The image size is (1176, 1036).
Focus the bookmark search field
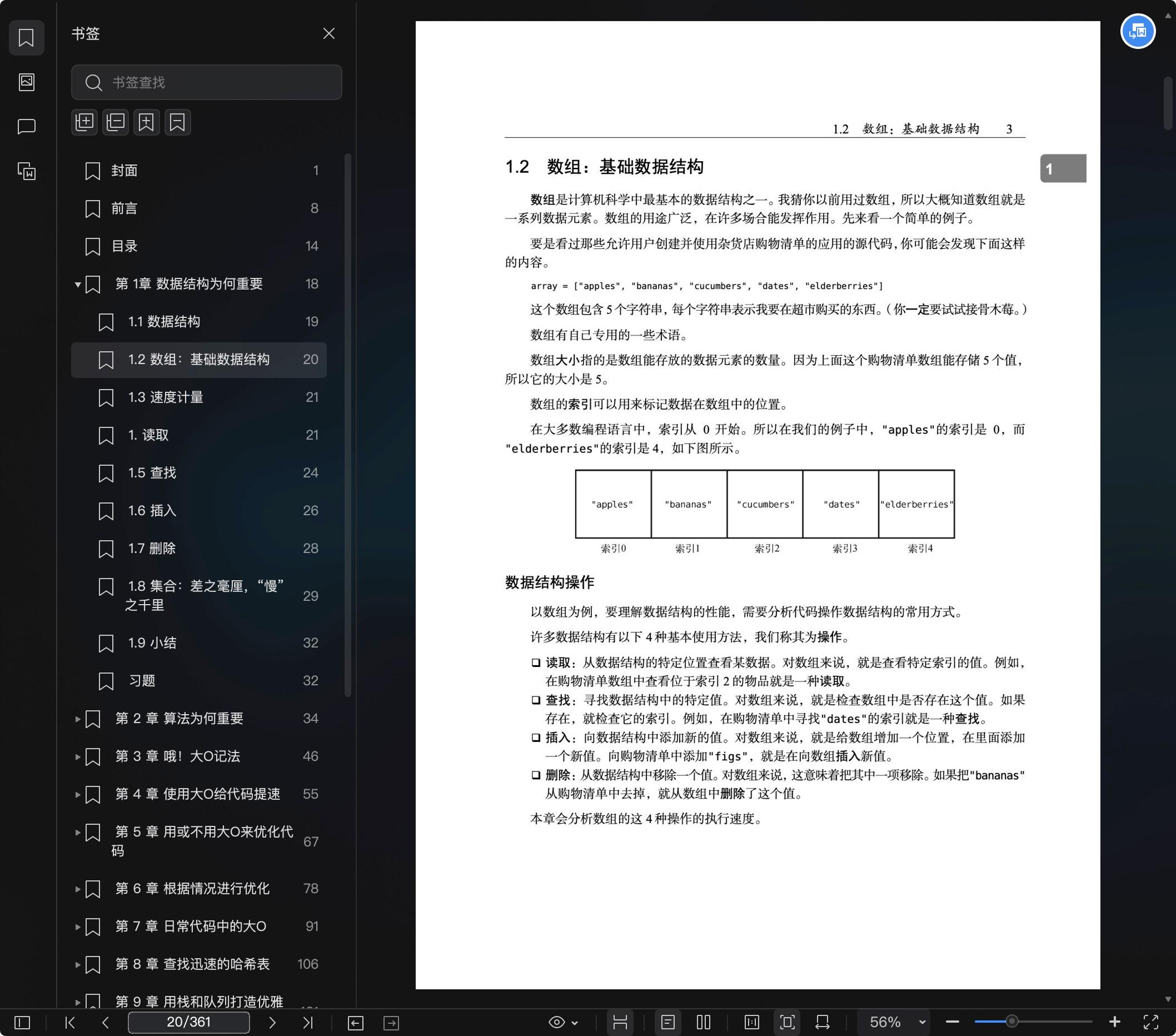(x=207, y=82)
